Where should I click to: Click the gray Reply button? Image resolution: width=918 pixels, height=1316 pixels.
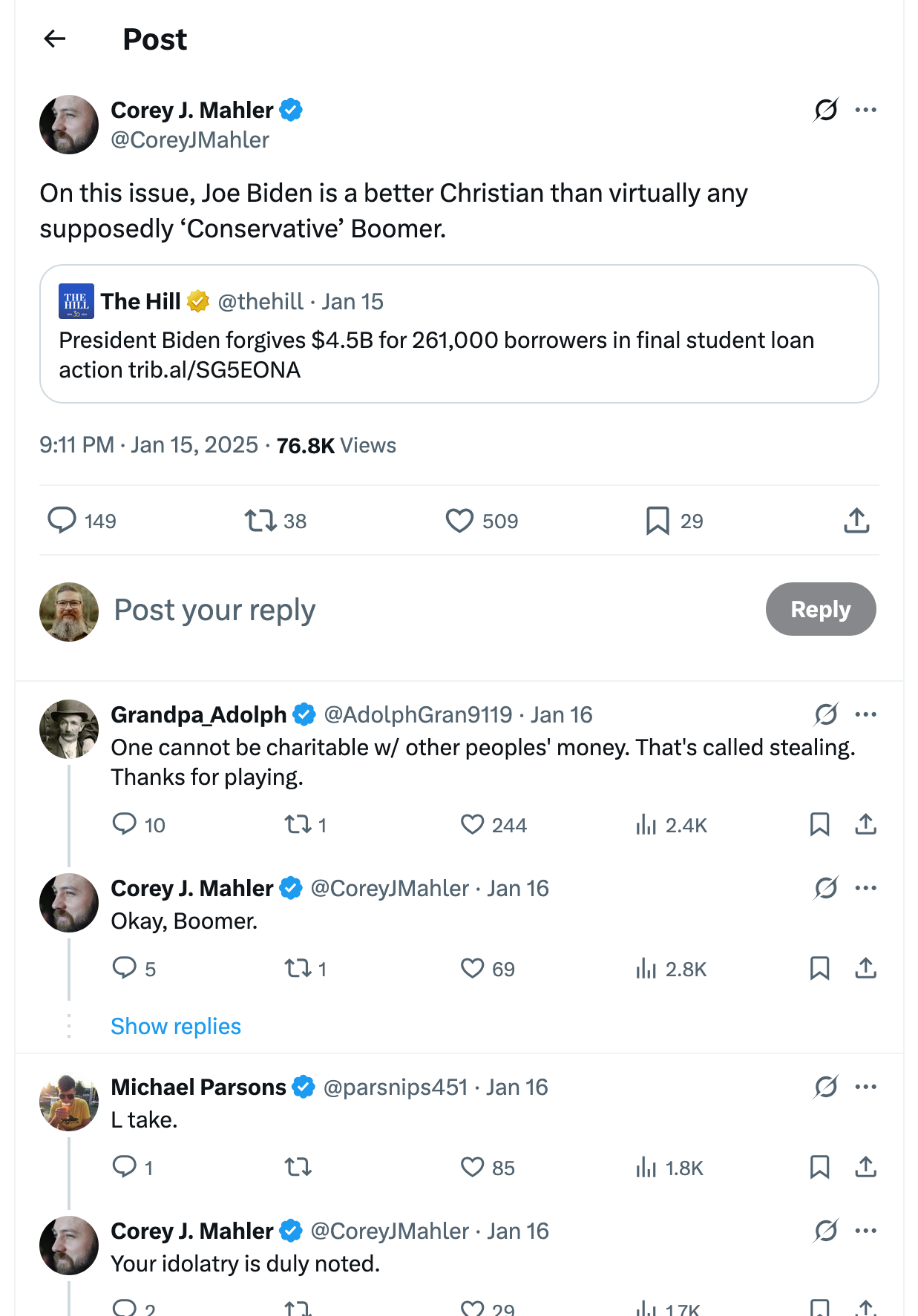point(820,609)
